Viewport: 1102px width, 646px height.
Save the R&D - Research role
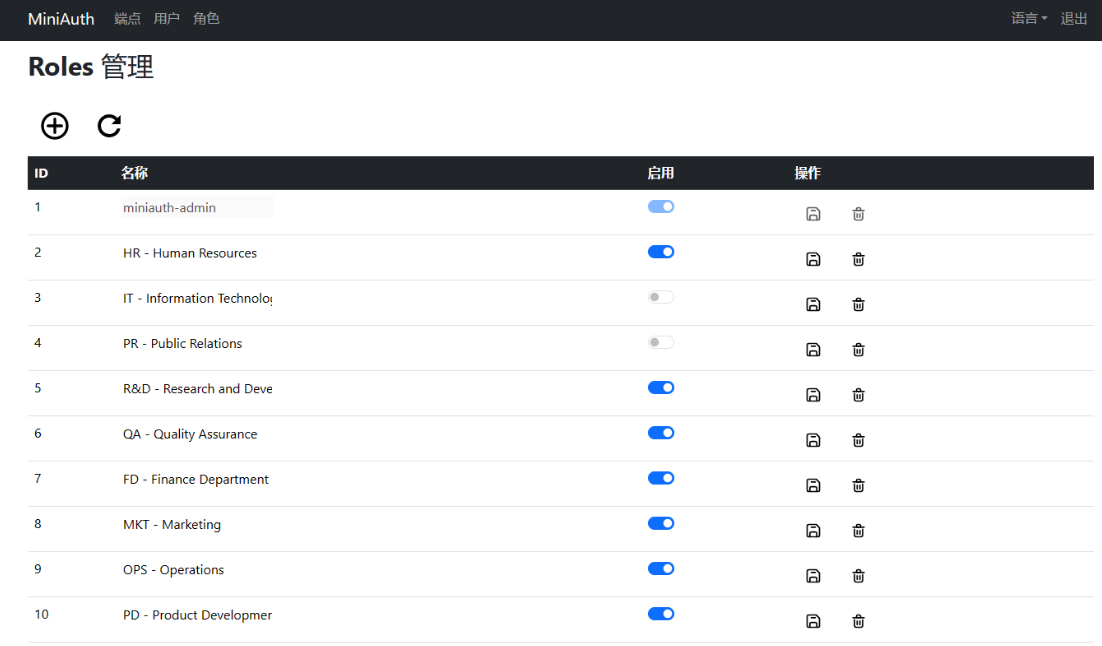pyautogui.click(x=813, y=395)
